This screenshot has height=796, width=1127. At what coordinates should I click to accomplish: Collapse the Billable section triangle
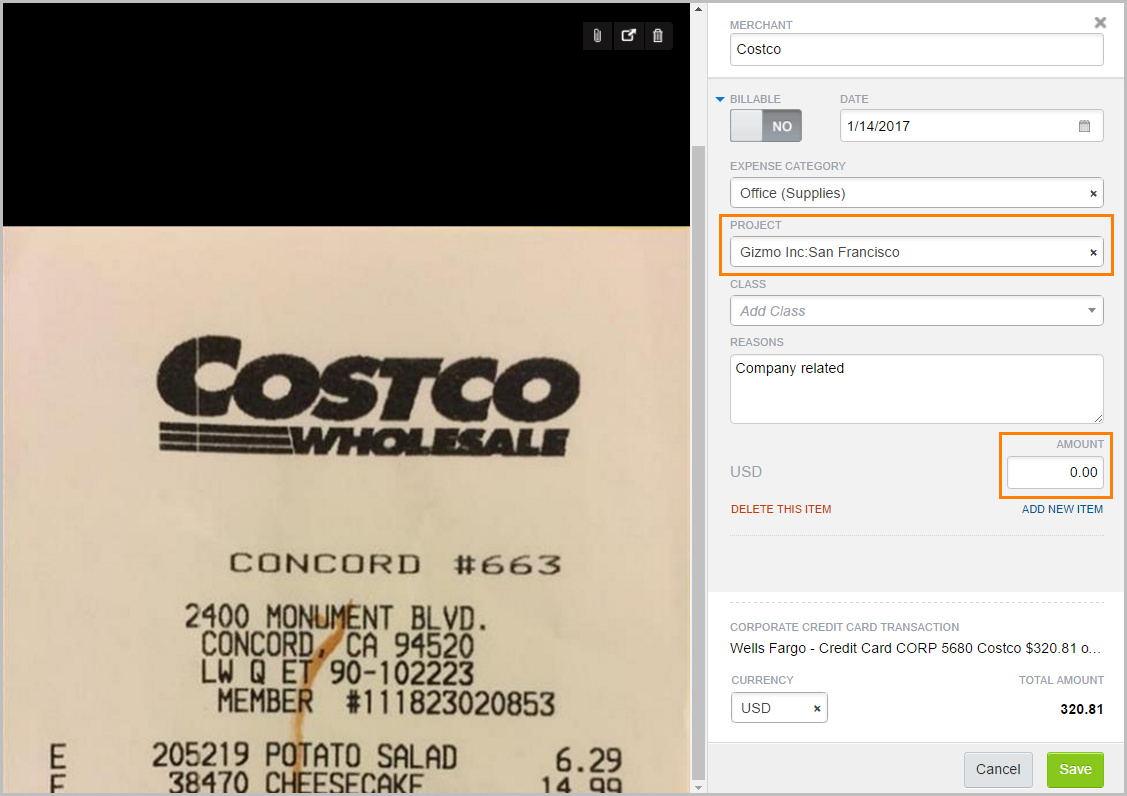pyautogui.click(x=720, y=99)
